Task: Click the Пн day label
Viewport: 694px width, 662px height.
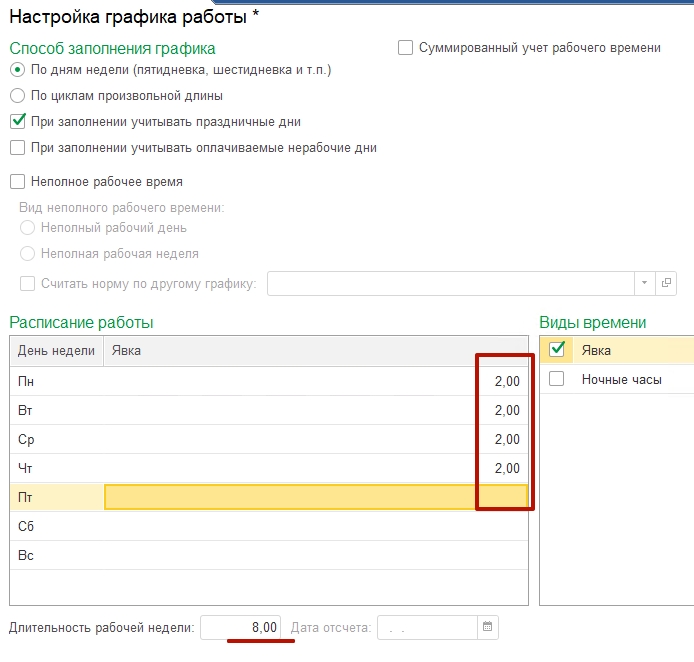Action: [26, 381]
